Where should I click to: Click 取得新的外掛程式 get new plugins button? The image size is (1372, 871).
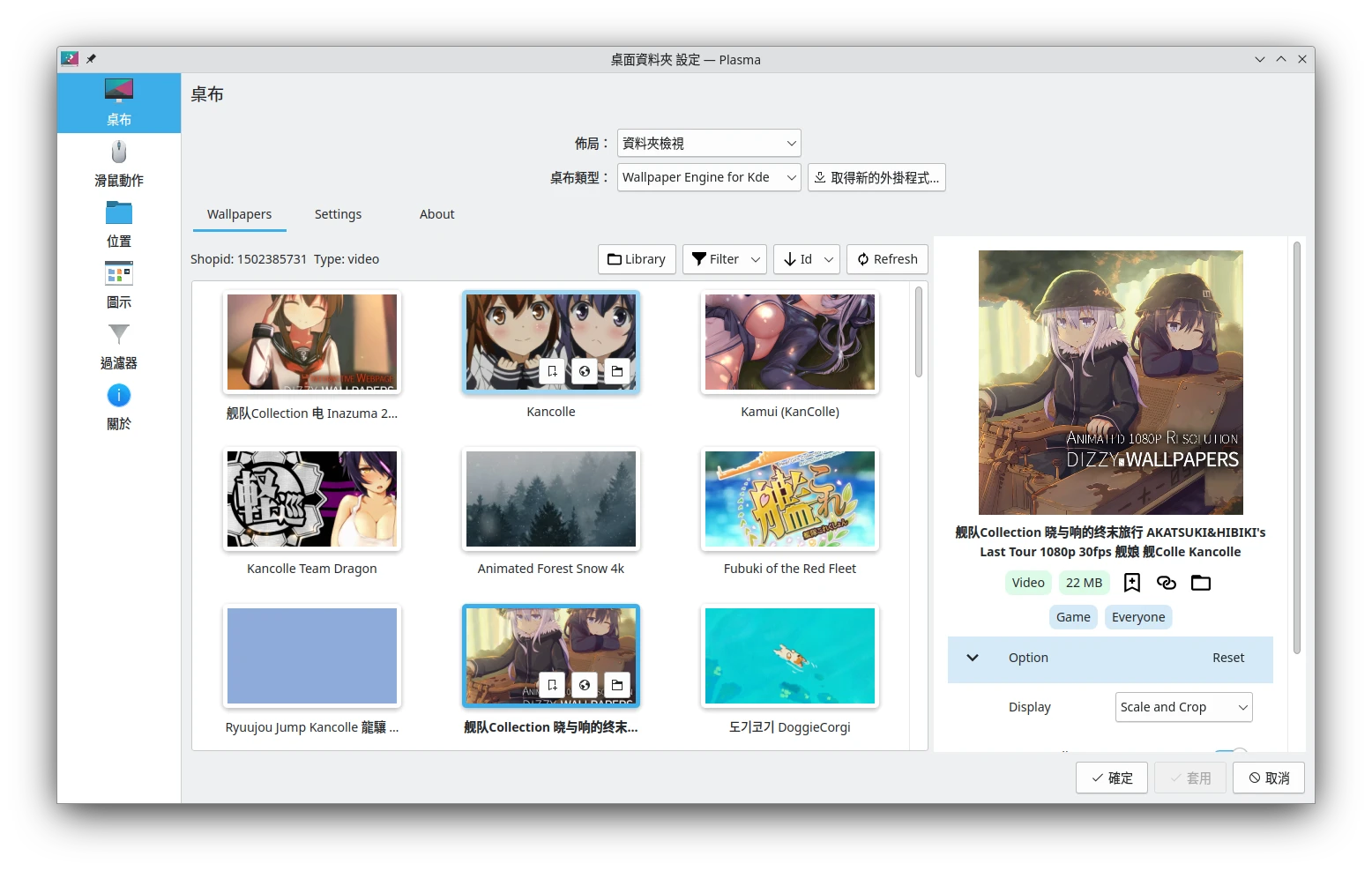[x=876, y=177]
